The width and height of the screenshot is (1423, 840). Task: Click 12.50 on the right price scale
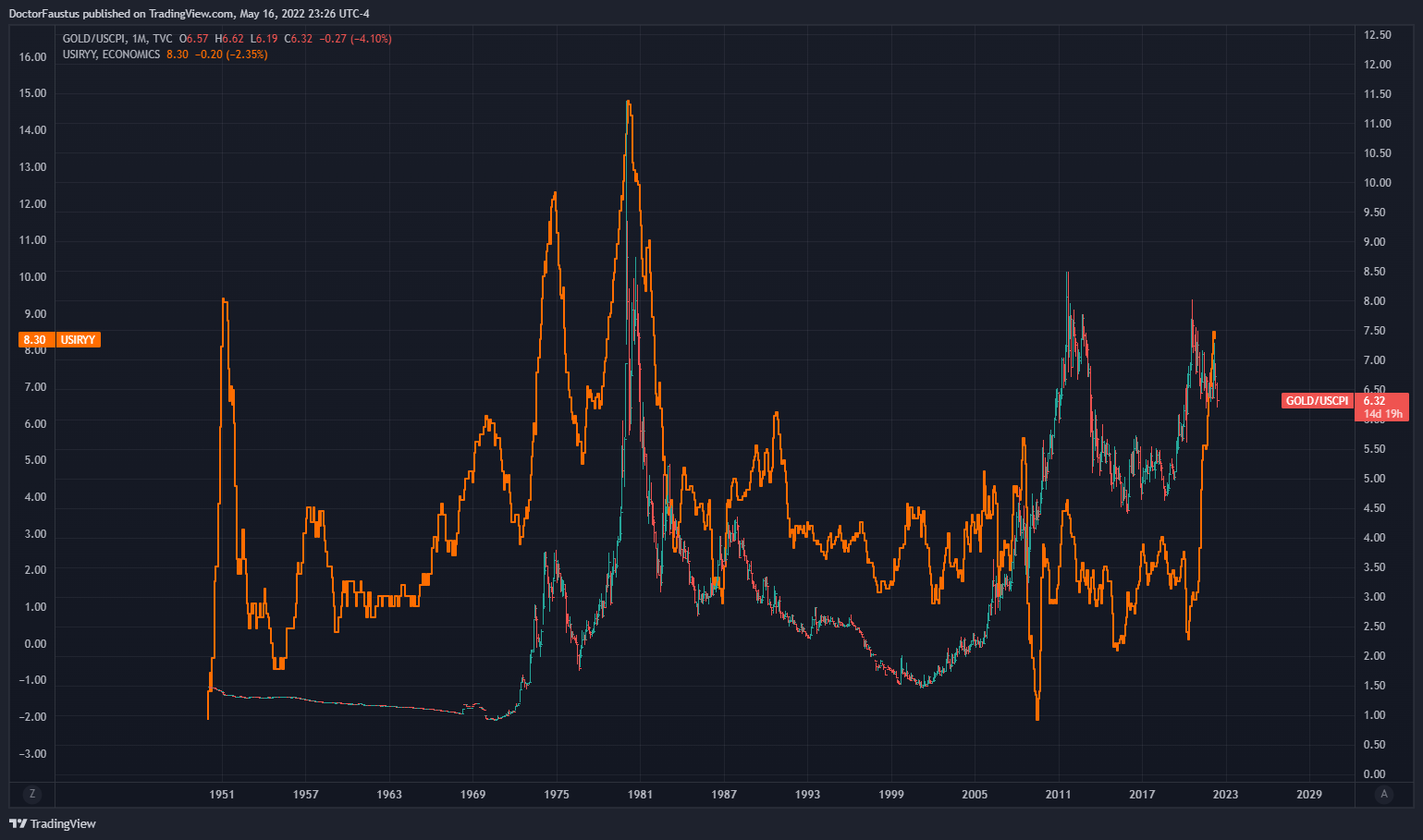click(1378, 35)
